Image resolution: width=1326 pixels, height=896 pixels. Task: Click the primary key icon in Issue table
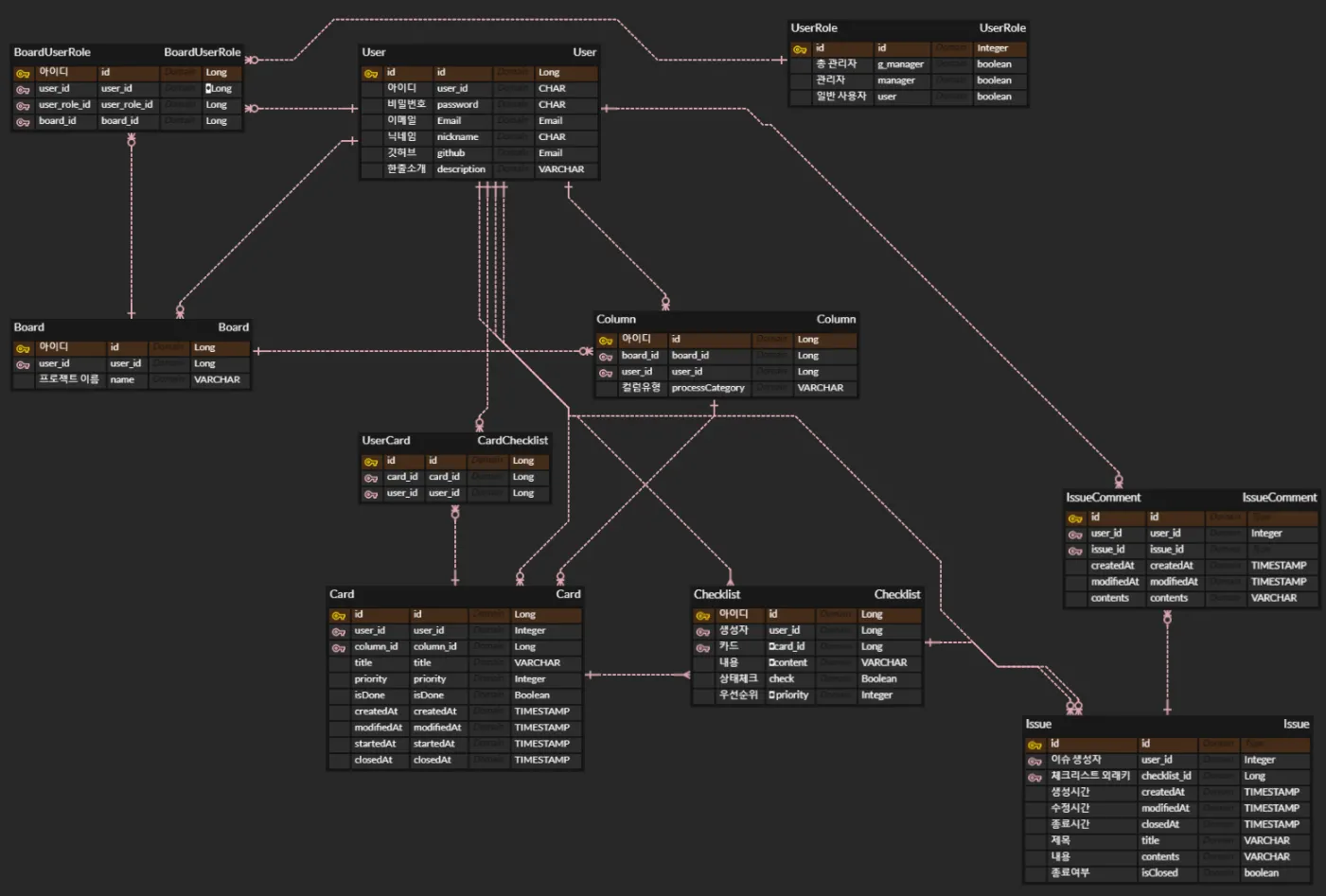1035,745
